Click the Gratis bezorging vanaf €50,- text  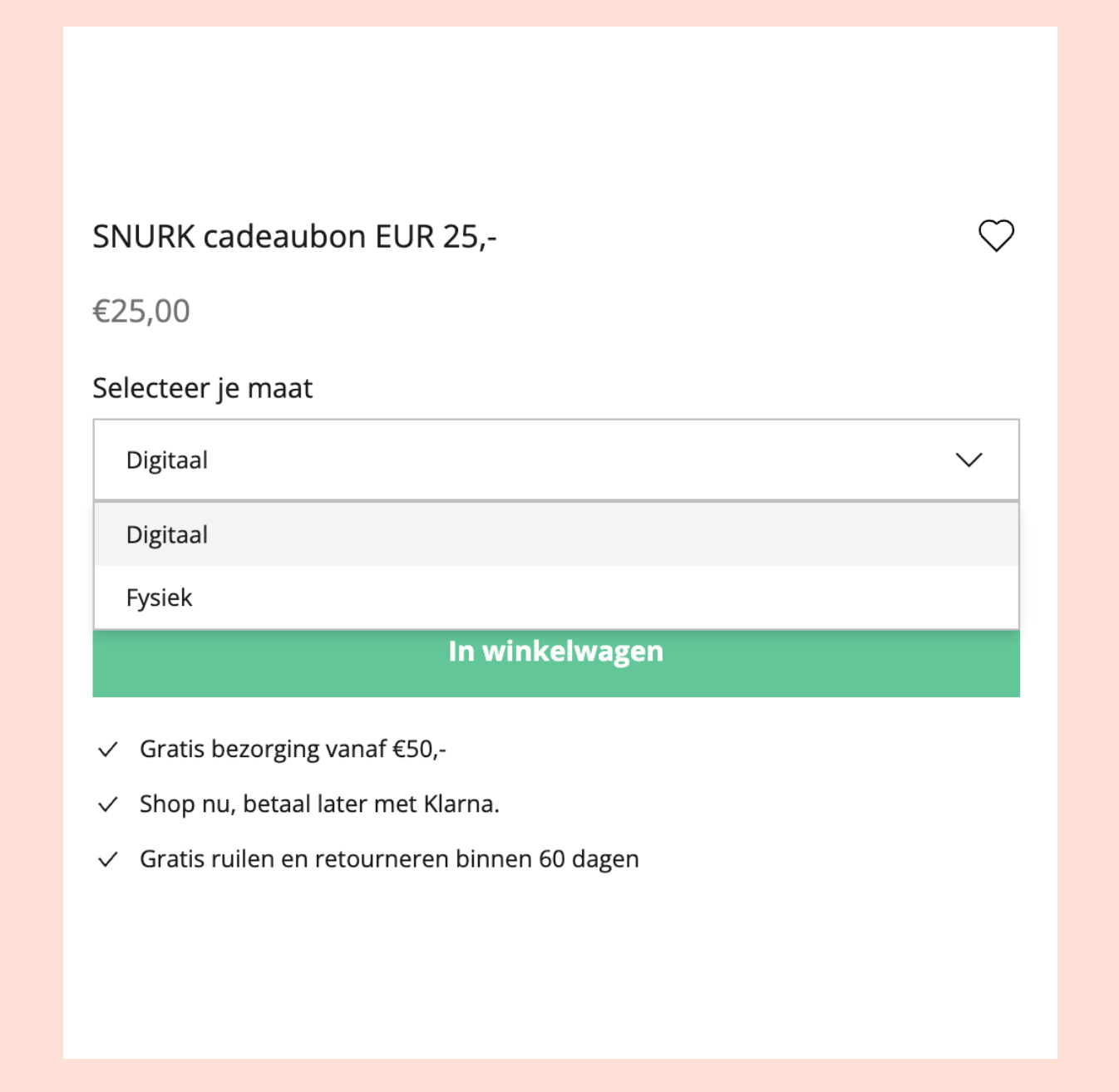pos(293,750)
